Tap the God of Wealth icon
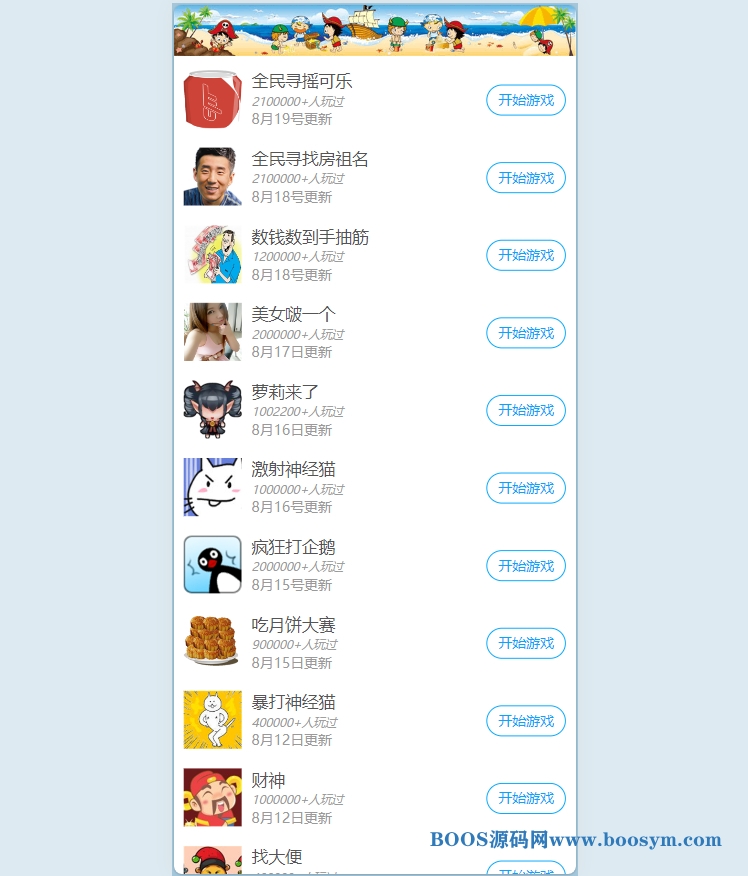Viewport: 748px width, 876px height. coord(212,797)
